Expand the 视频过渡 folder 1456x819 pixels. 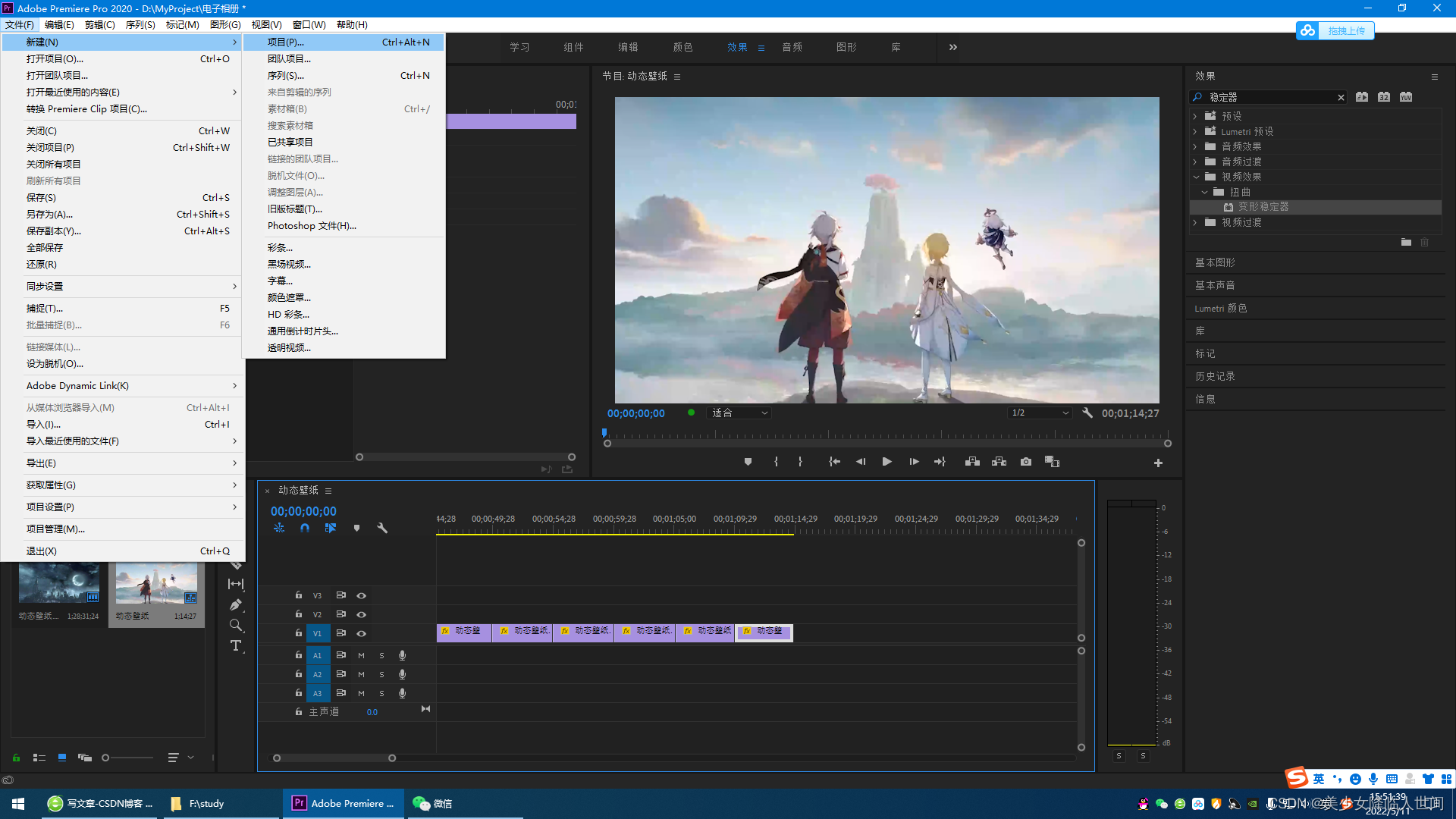(x=1195, y=223)
